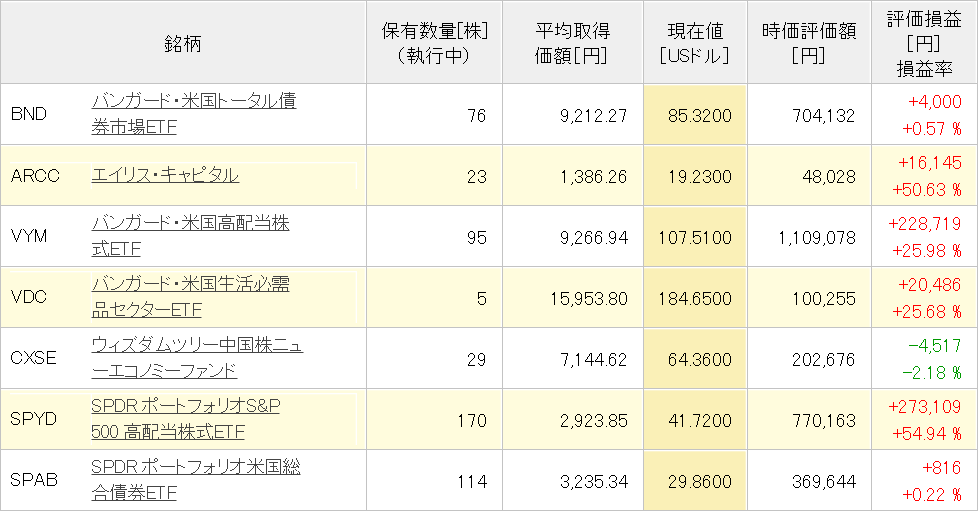Screen dimensions: 978x511
Task: Click the CXSE loss value -4,517
Action: point(934,347)
